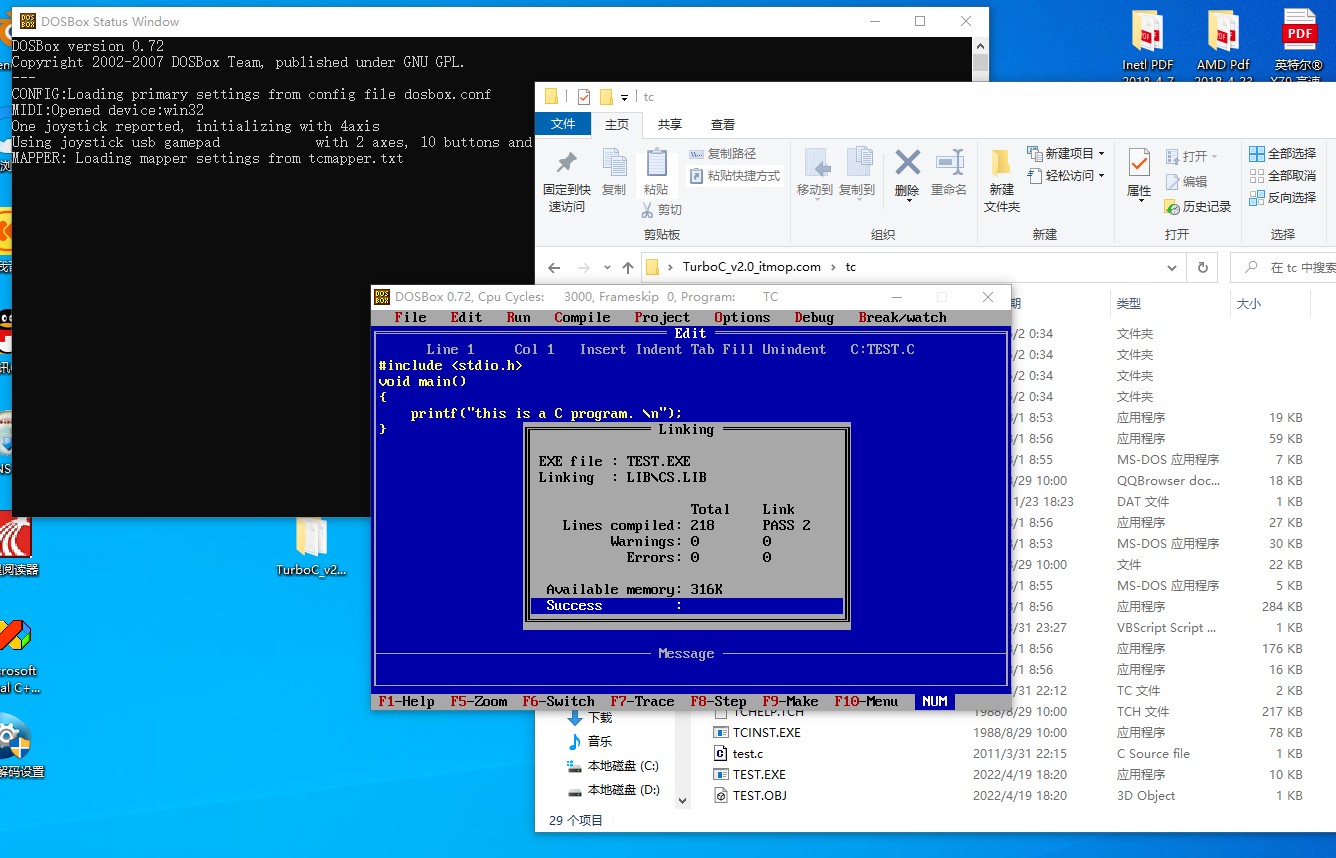1336x858 pixels.
Task: Expand the Properties (属性) dropdown arrow
Action: click(x=1139, y=201)
